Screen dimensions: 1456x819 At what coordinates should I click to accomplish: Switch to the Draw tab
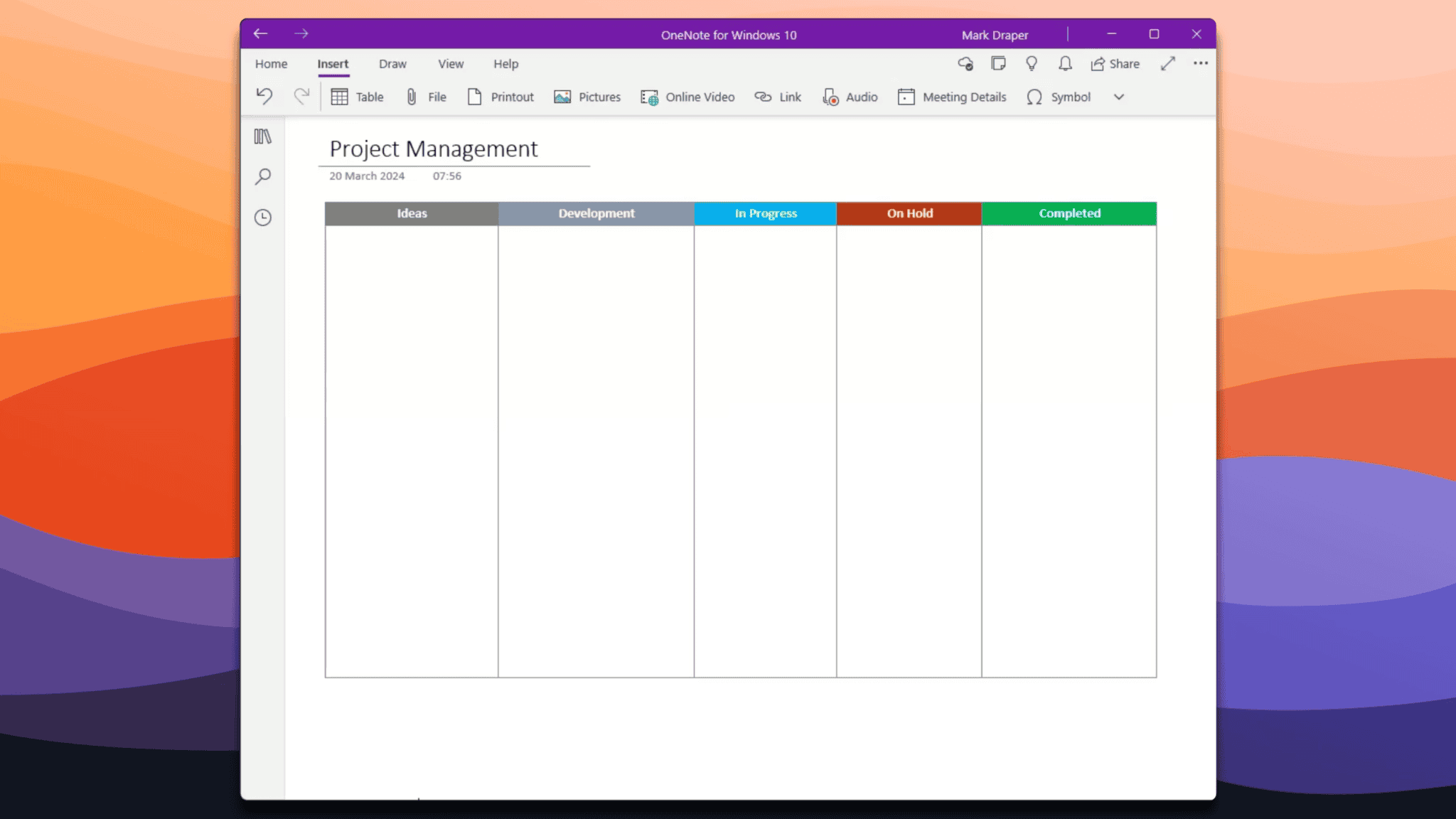[392, 63]
